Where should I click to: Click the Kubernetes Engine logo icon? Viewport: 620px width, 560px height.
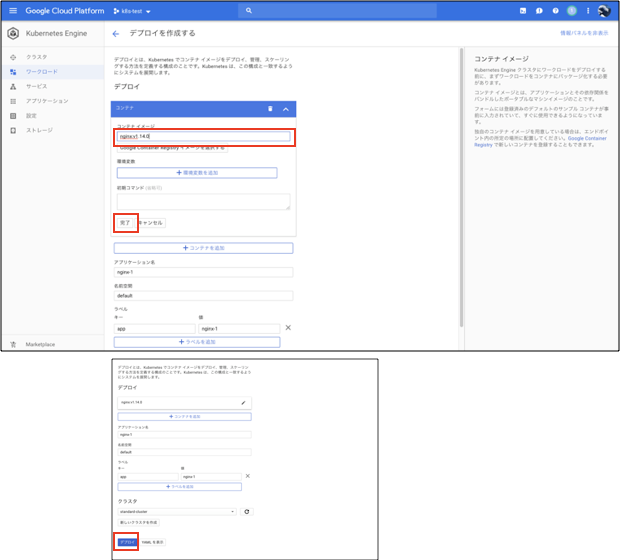pyautogui.click(x=13, y=33)
